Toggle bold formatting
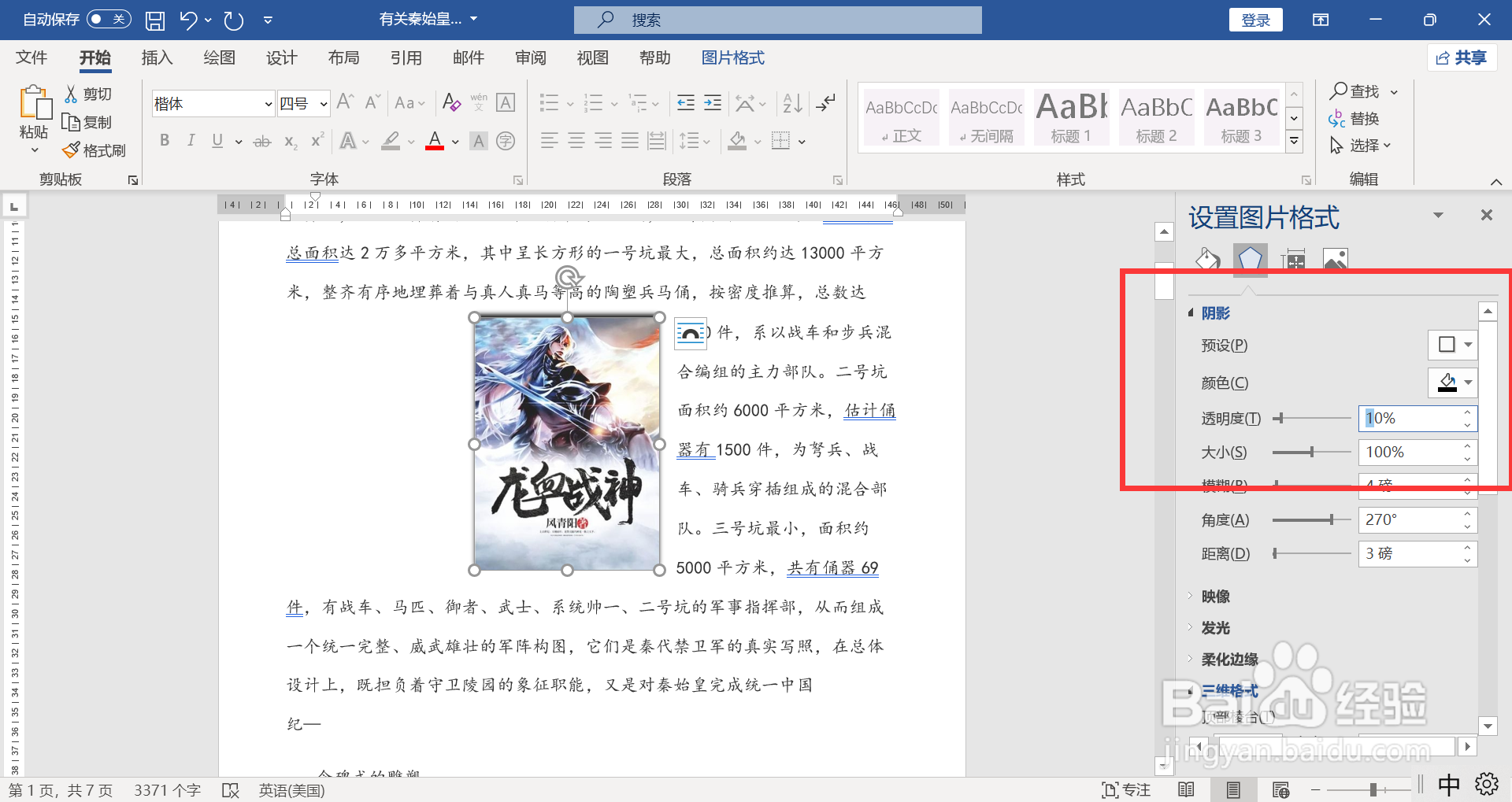Screen dimensions: 1512x802 pos(164,141)
